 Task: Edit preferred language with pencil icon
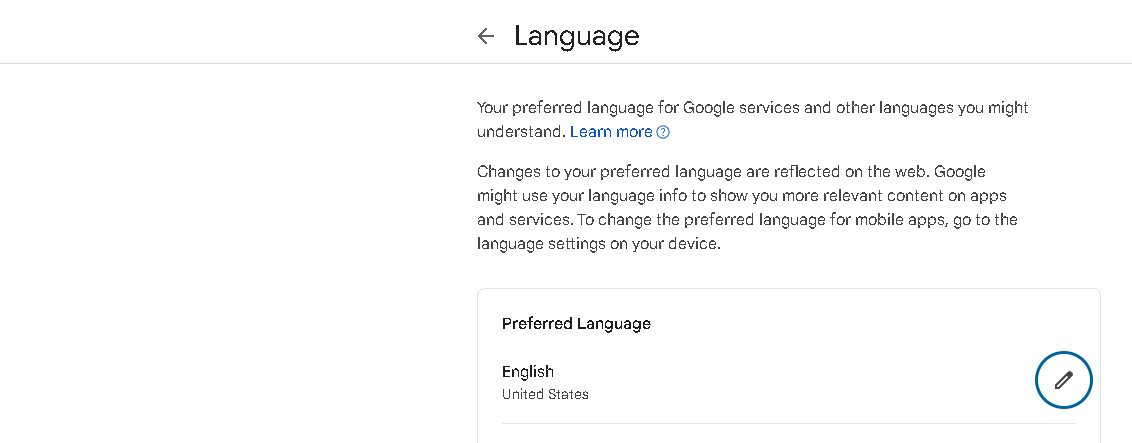click(x=1063, y=380)
